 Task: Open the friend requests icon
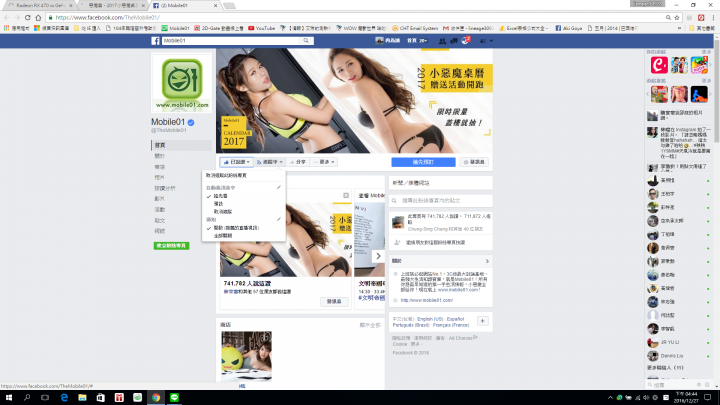442,41
